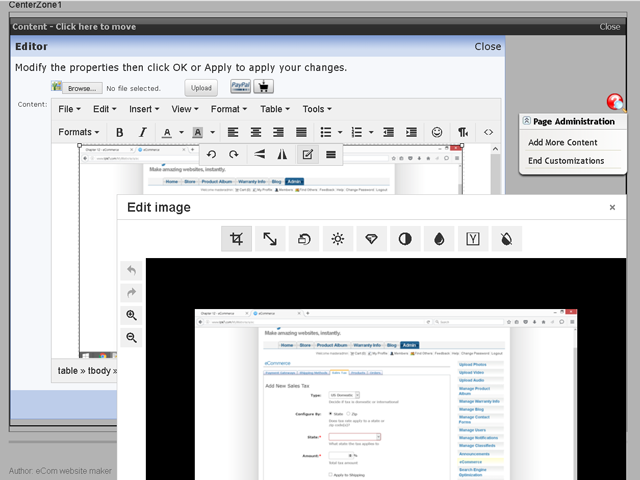The width and height of the screenshot is (640, 480).
Task: Click the Browse file button
Action: [82, 88]
